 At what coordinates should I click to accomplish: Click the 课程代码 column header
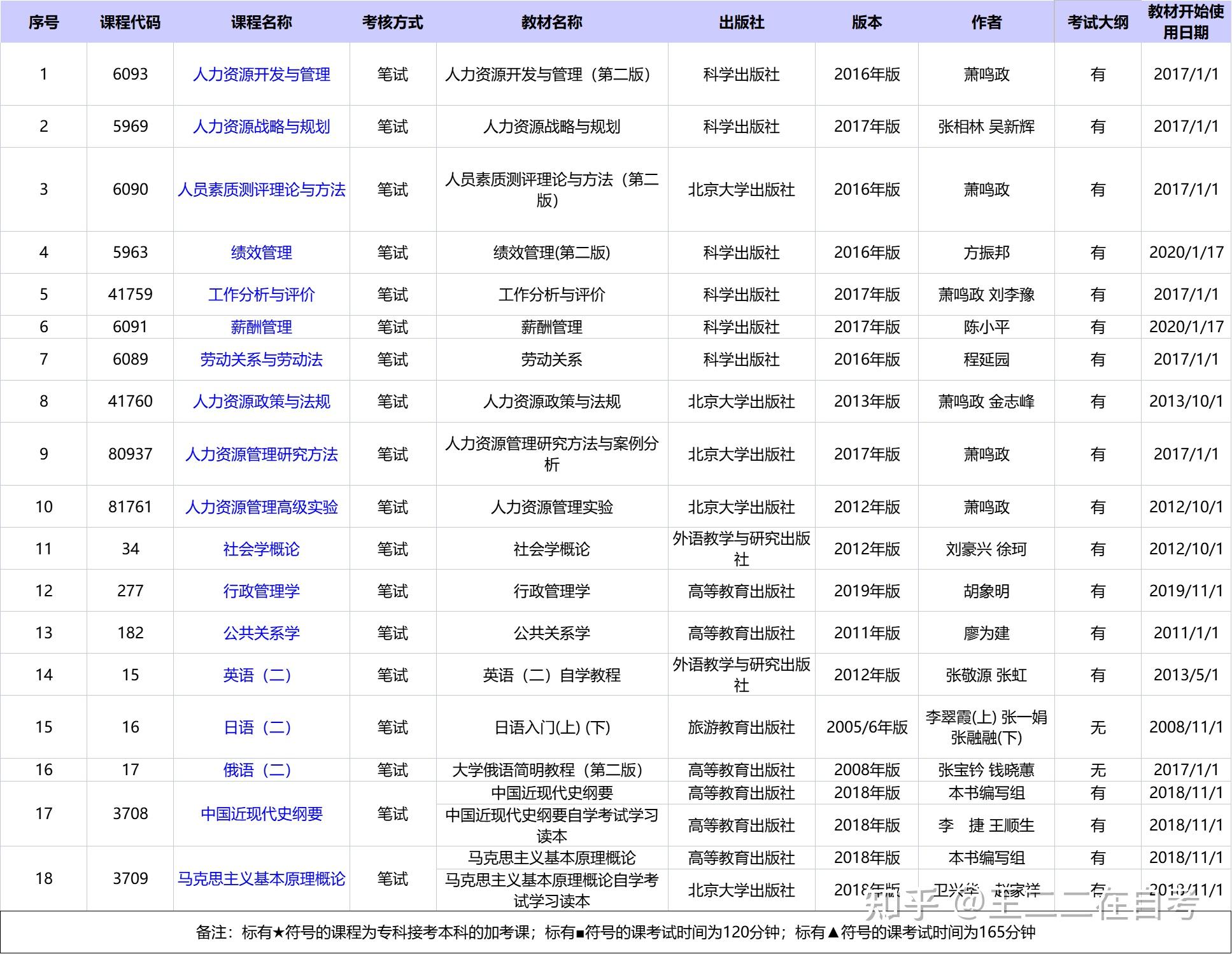130,22
